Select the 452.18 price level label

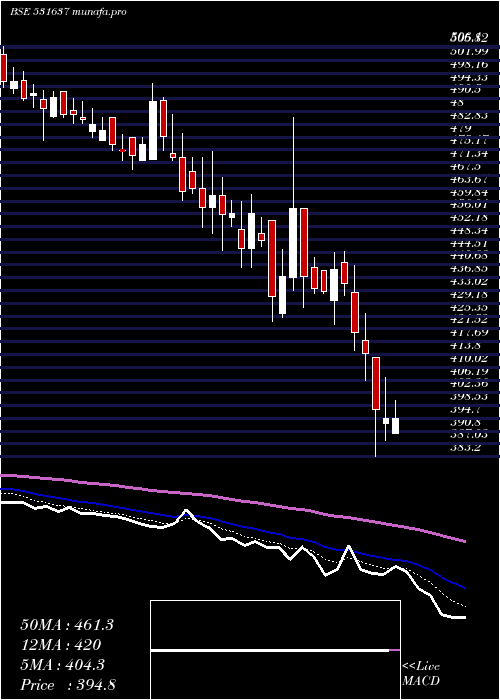point(469,217)
